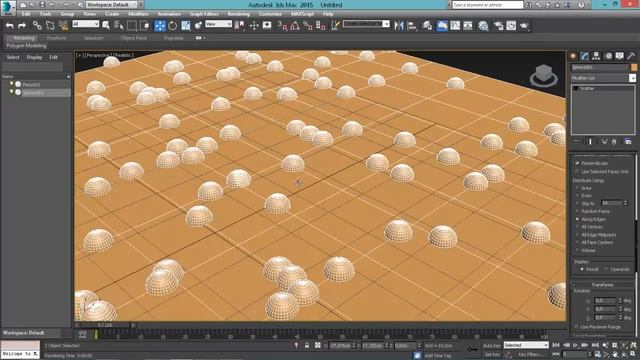Open Select by Name dialog icon
Viewport: 640px width, 360px height.
pyautogui.click(x=119, y=25)
